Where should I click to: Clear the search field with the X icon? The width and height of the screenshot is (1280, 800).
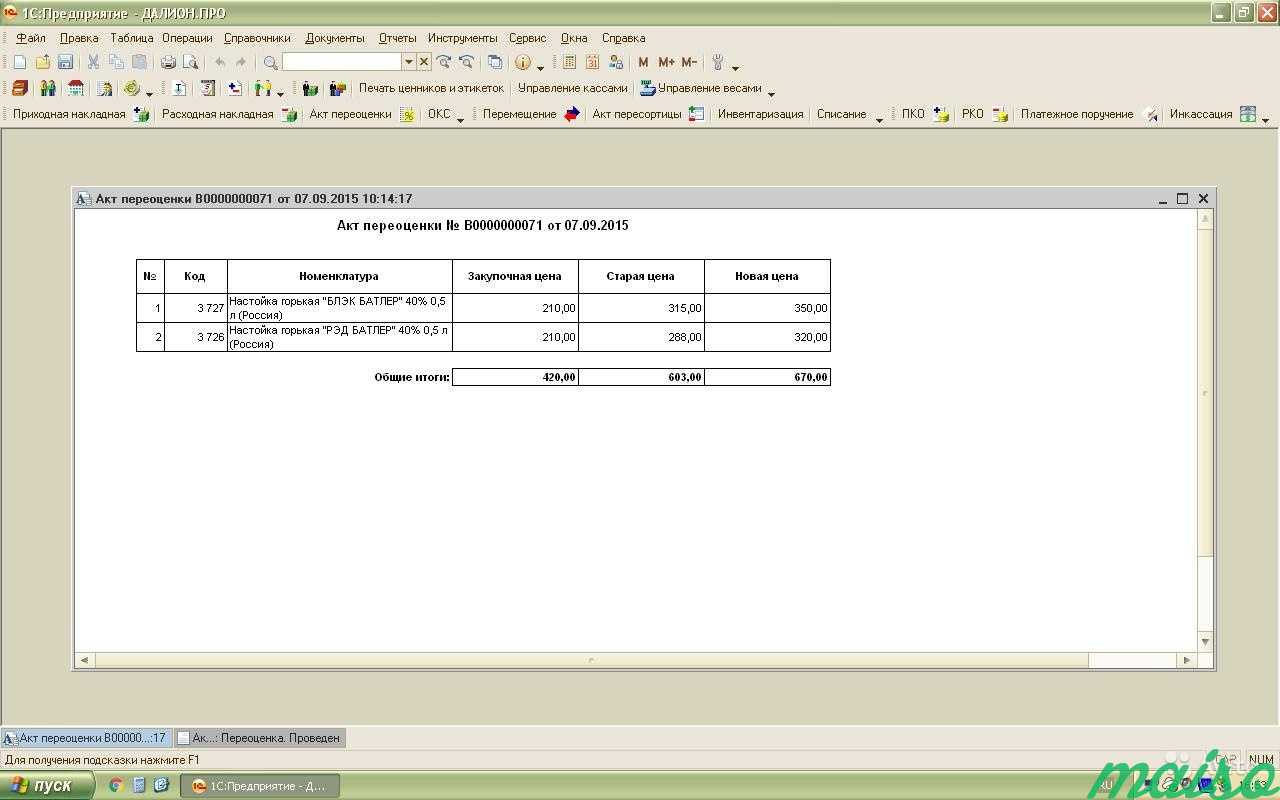tap(424, 62)
